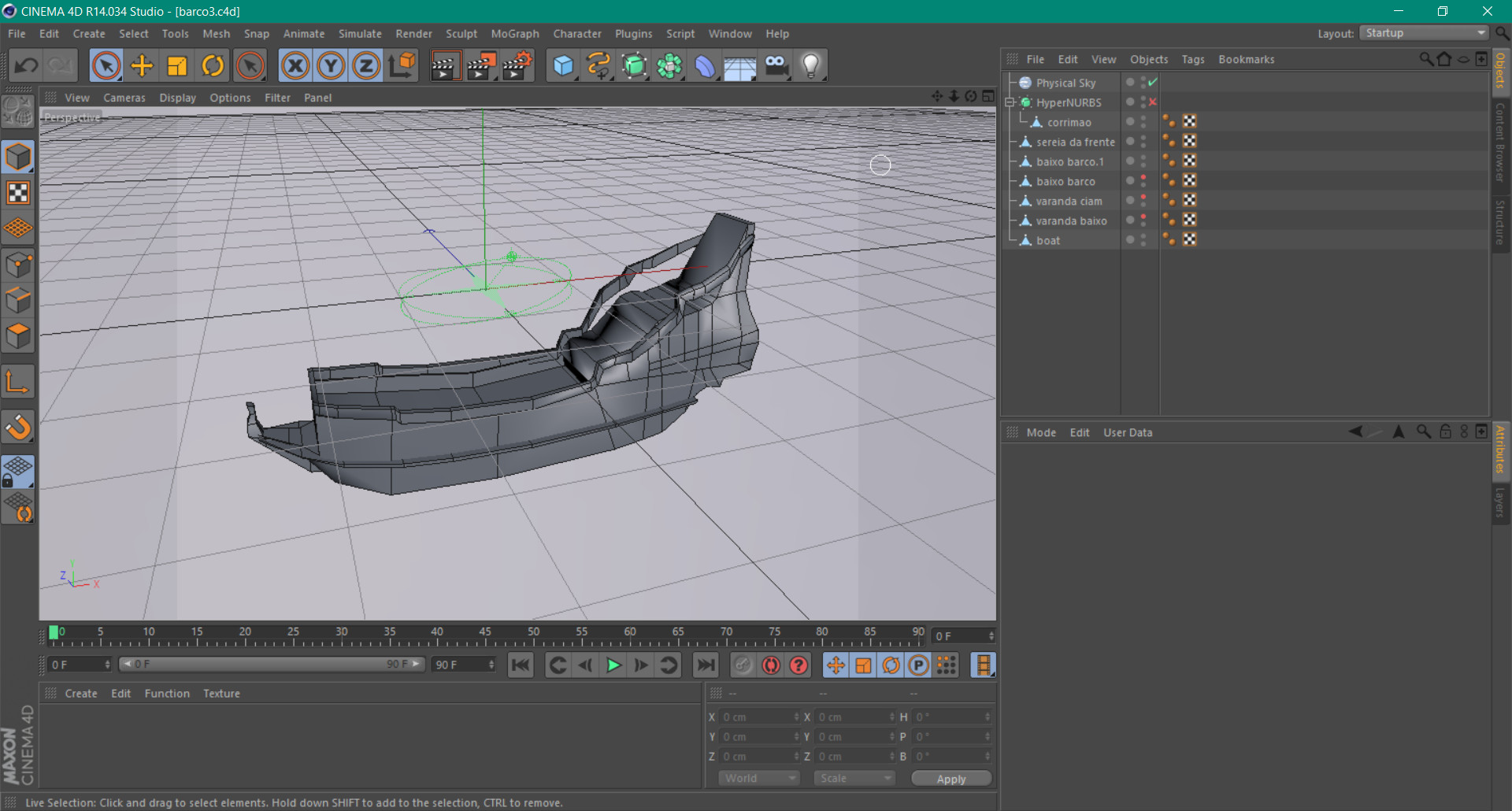Screen dimensions: 1512x811
Task: Enable the Axis tool icon
Action: [x=18, y=382]
